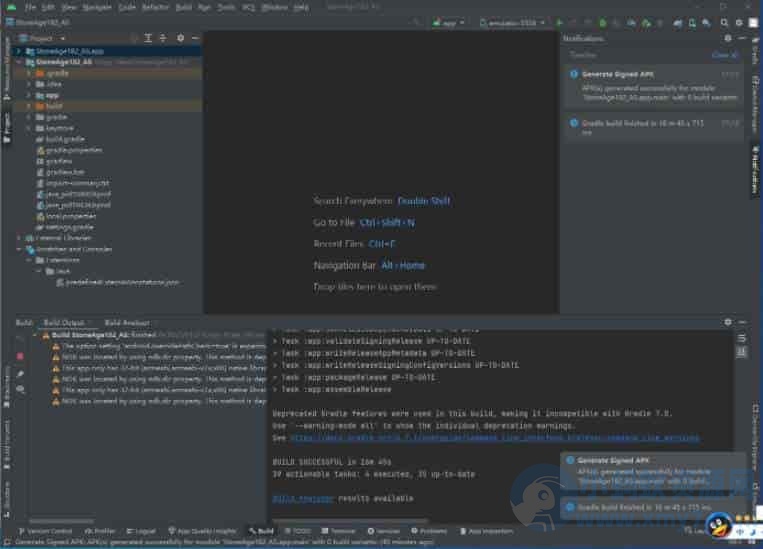Open the emulator device selector dropdown
Viewport: 763px width, 549px height.
coord(512,23)
